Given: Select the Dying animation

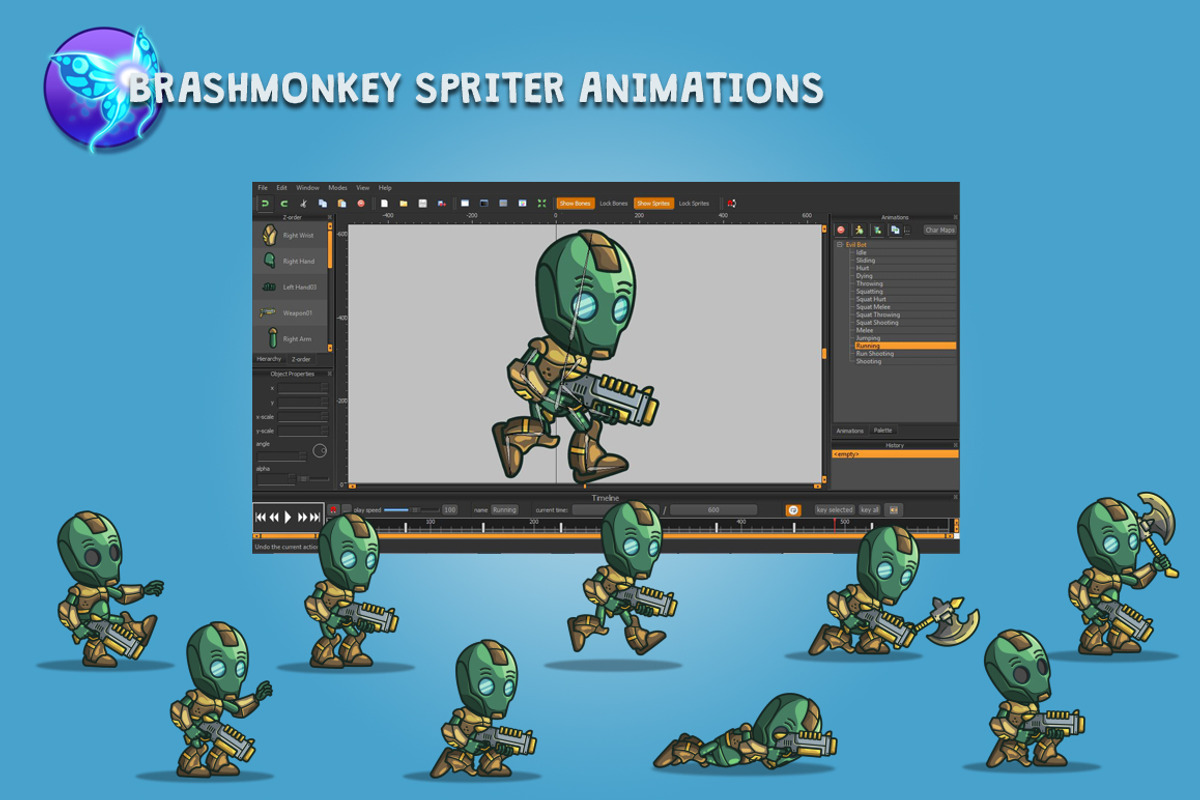Looking at the screenshot, I should click(905, 276).
